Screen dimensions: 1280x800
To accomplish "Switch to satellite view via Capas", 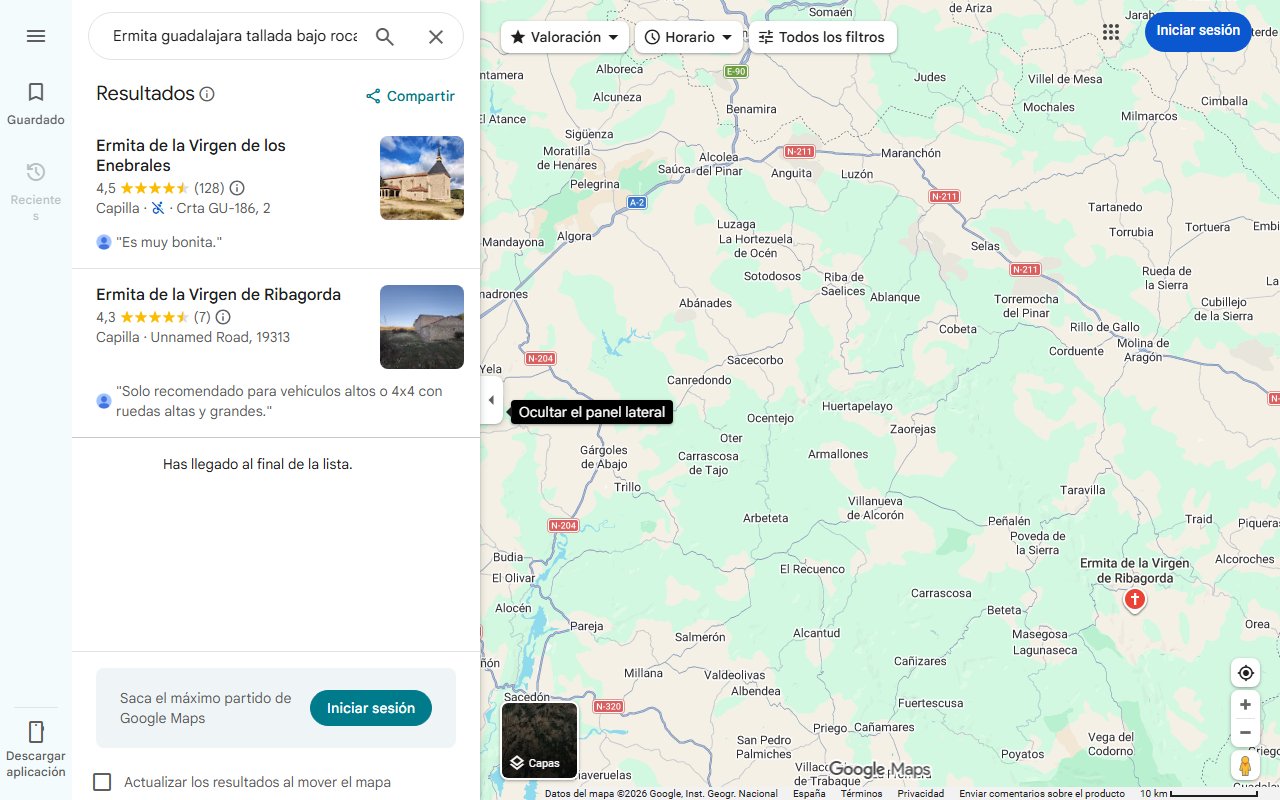I will point(539,740).
